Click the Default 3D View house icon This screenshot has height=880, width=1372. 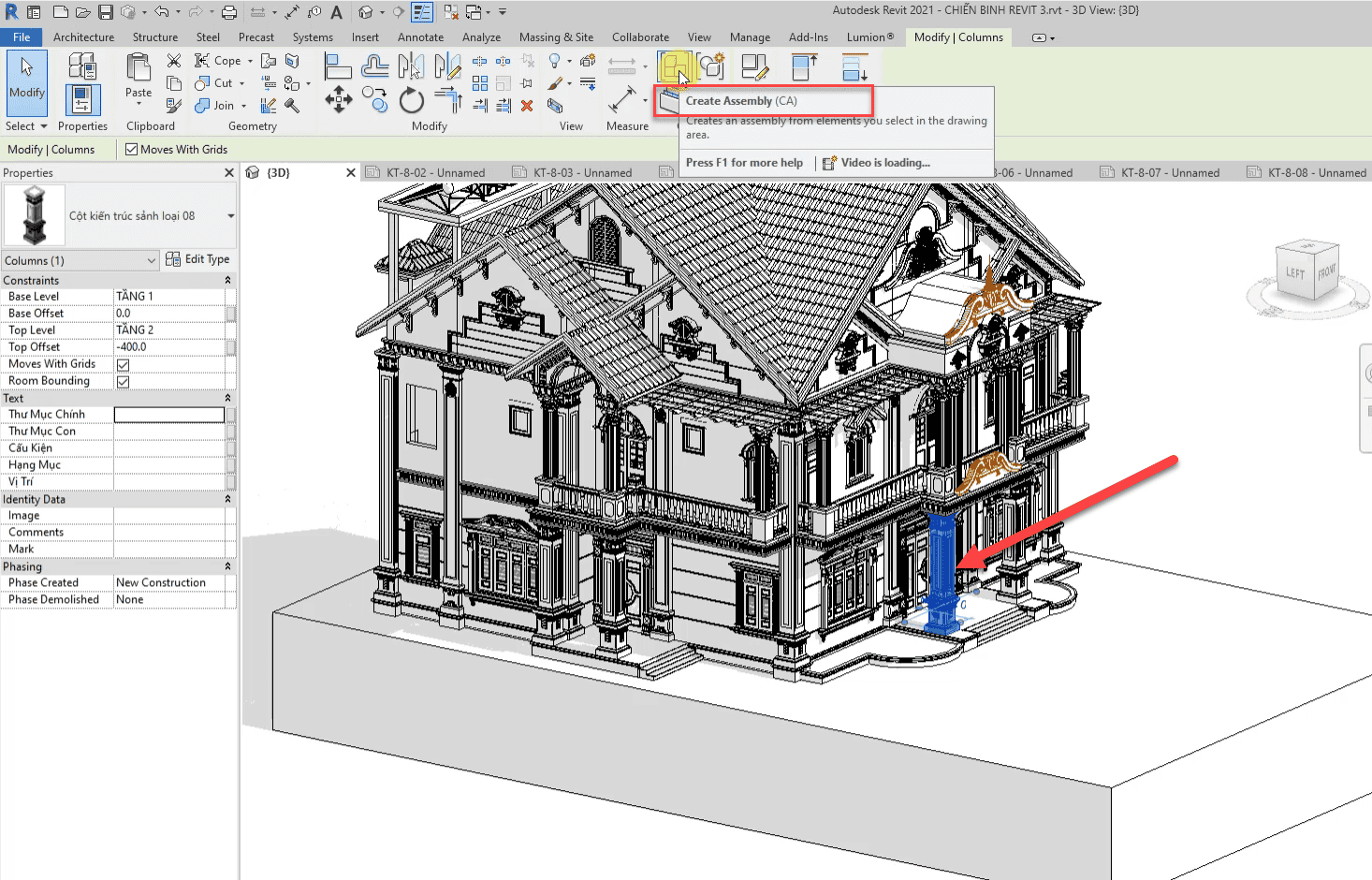point(366,12)
